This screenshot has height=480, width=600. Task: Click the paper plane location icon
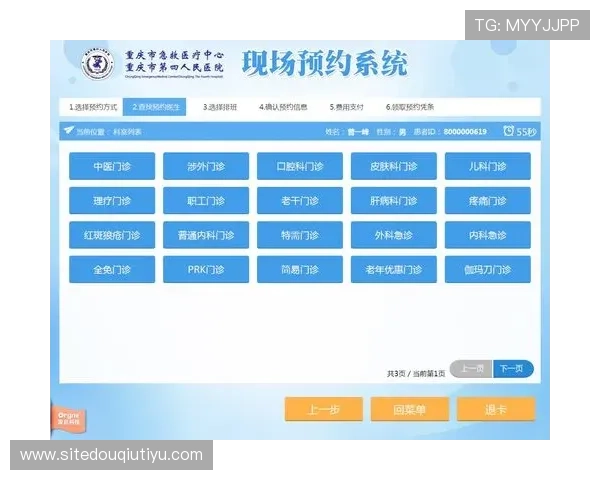click(69, 131)
